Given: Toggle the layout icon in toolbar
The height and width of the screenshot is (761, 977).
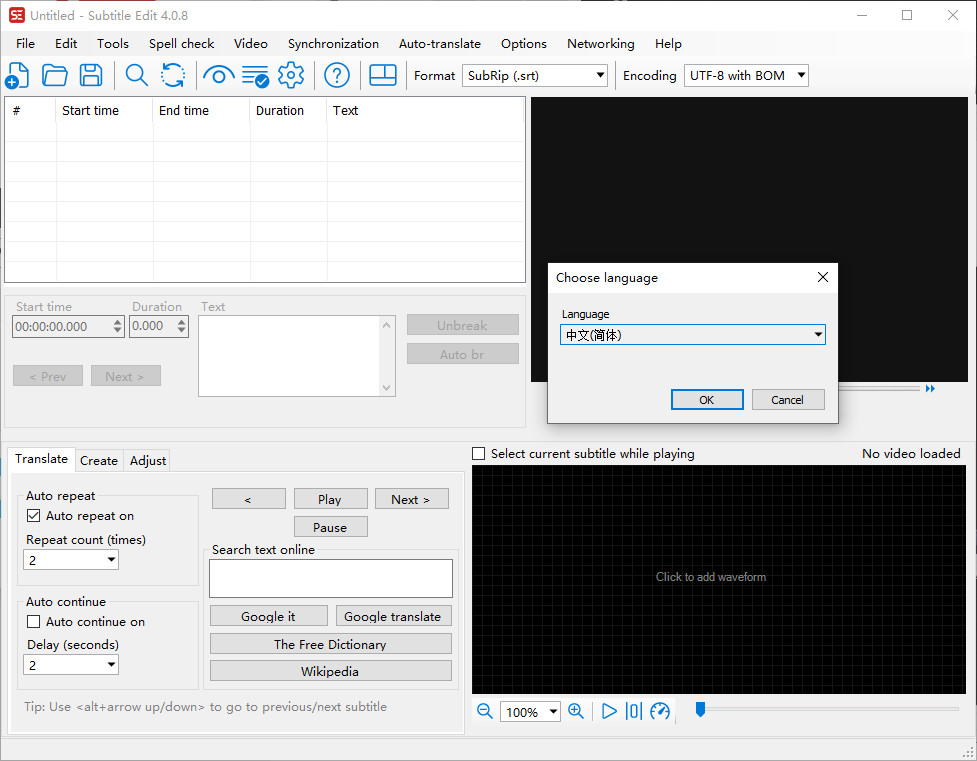Looking at the screenshot, I should point(383,75).
